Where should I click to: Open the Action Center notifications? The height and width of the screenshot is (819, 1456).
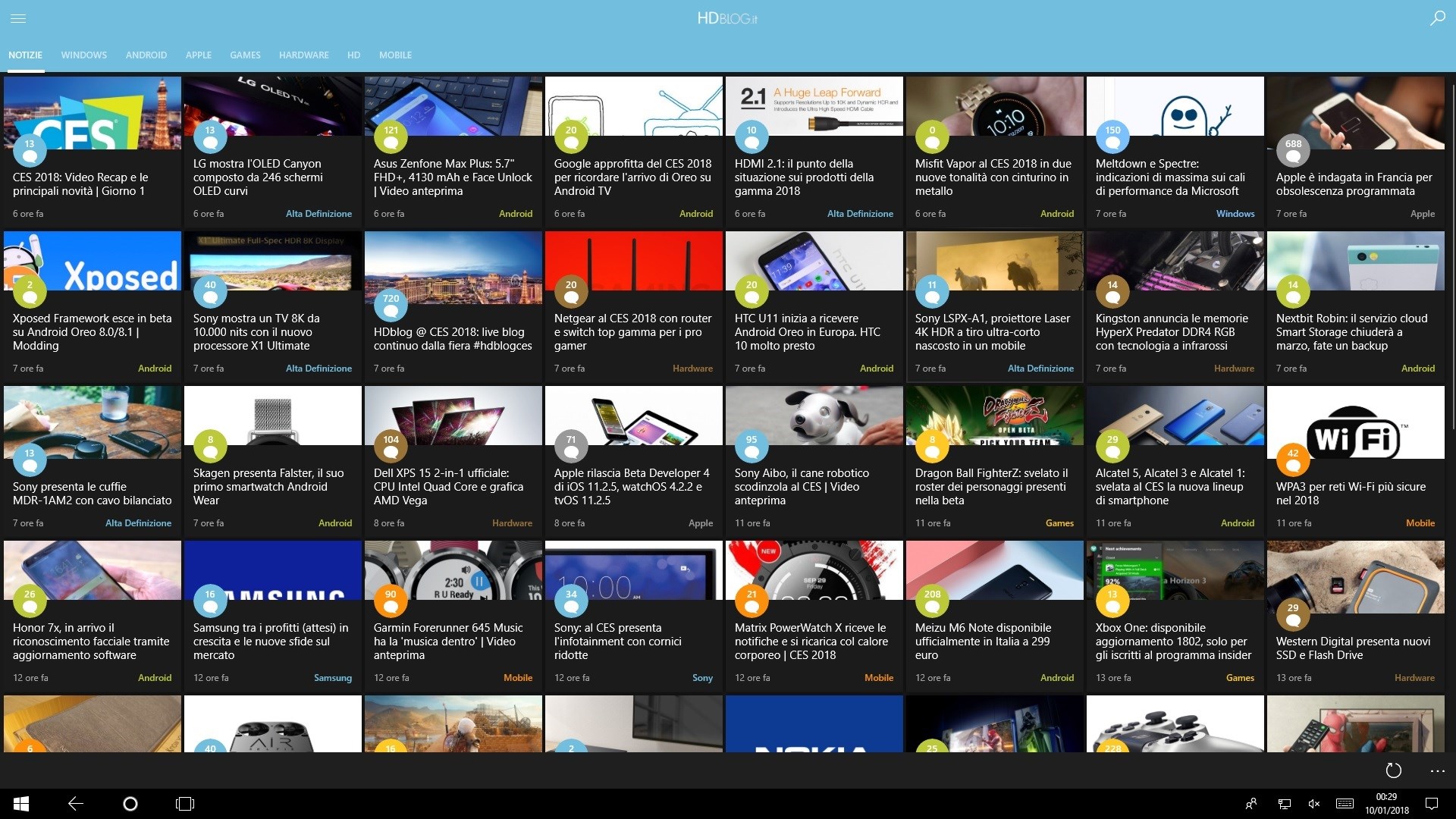tap(1432, 804)
